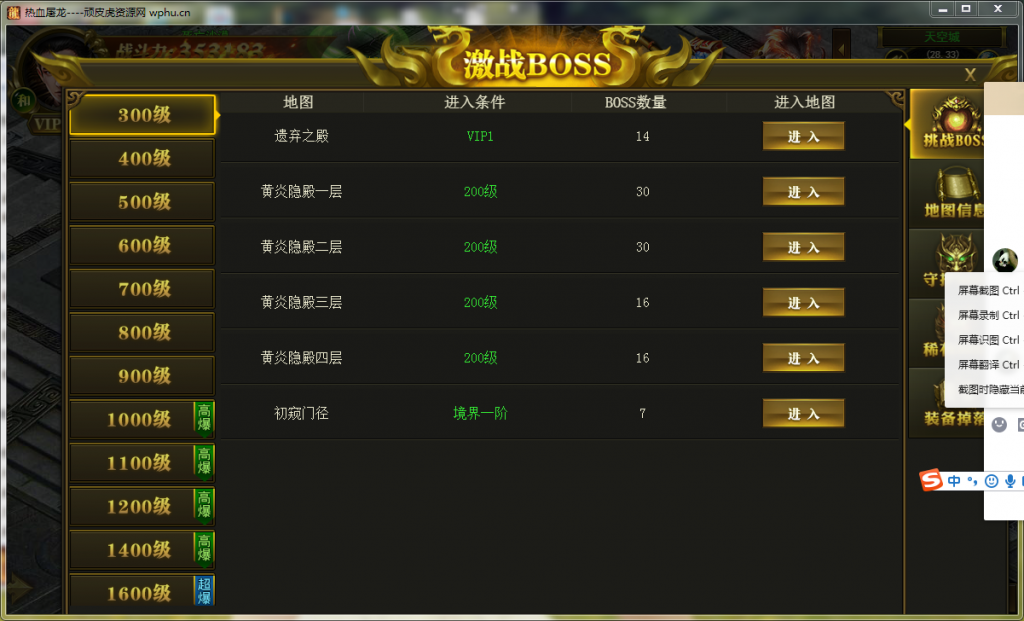The height and width of the screenshot is (621, 1024).
Task: Click the panda avatar icon
Action: point(1004,261)
